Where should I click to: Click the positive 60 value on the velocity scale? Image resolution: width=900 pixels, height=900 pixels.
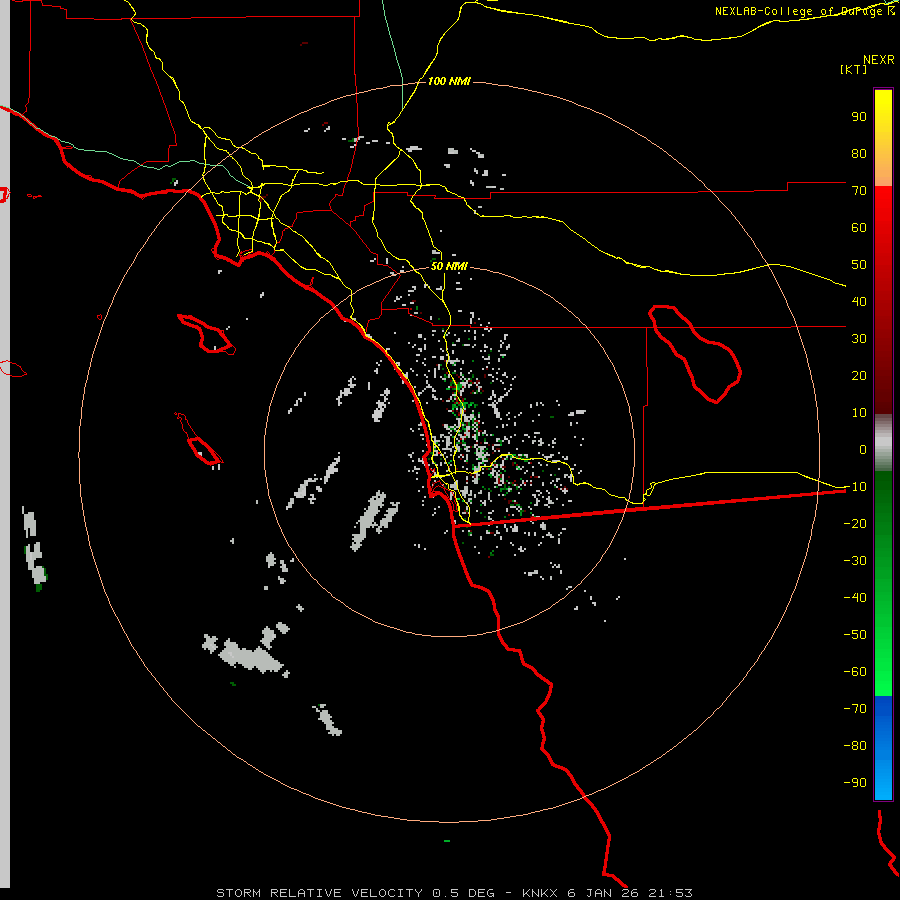859,227
